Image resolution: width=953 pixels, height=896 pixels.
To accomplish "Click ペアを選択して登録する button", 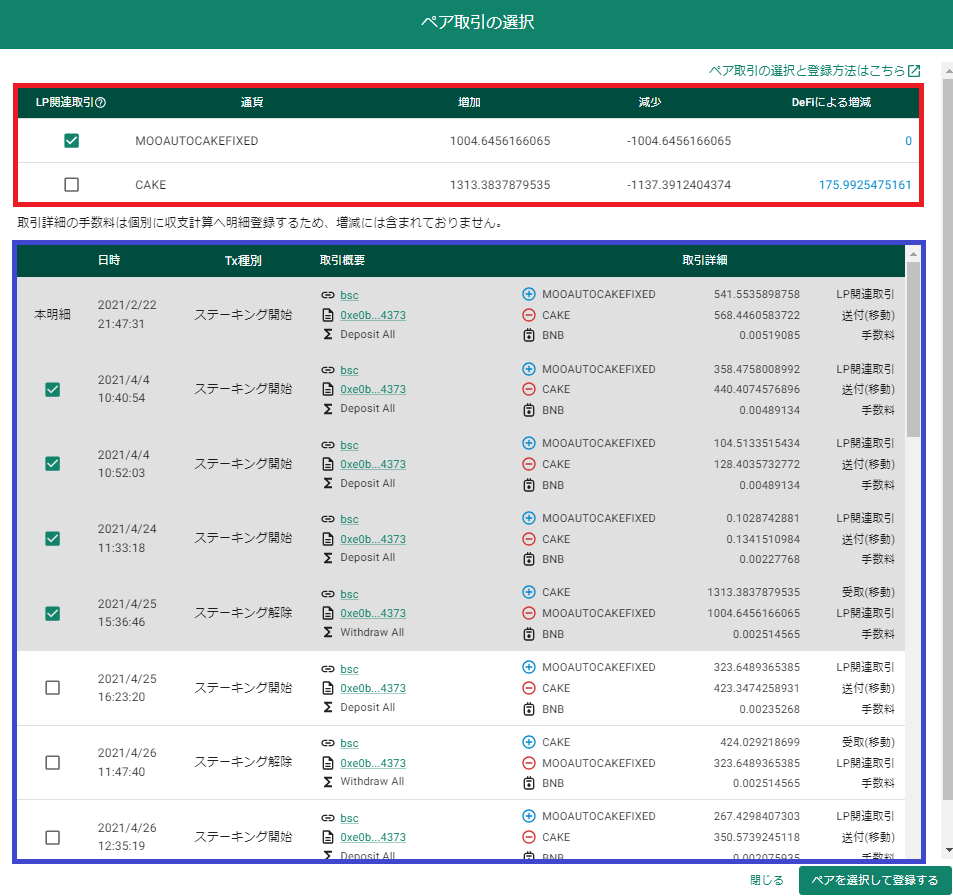I will click(x=875, y=880).
